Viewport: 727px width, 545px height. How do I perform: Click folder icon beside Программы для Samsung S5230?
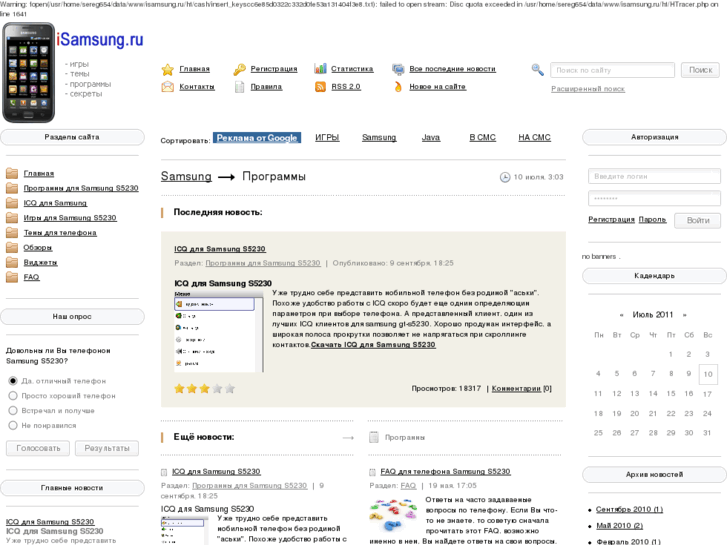tap(12, 188)
